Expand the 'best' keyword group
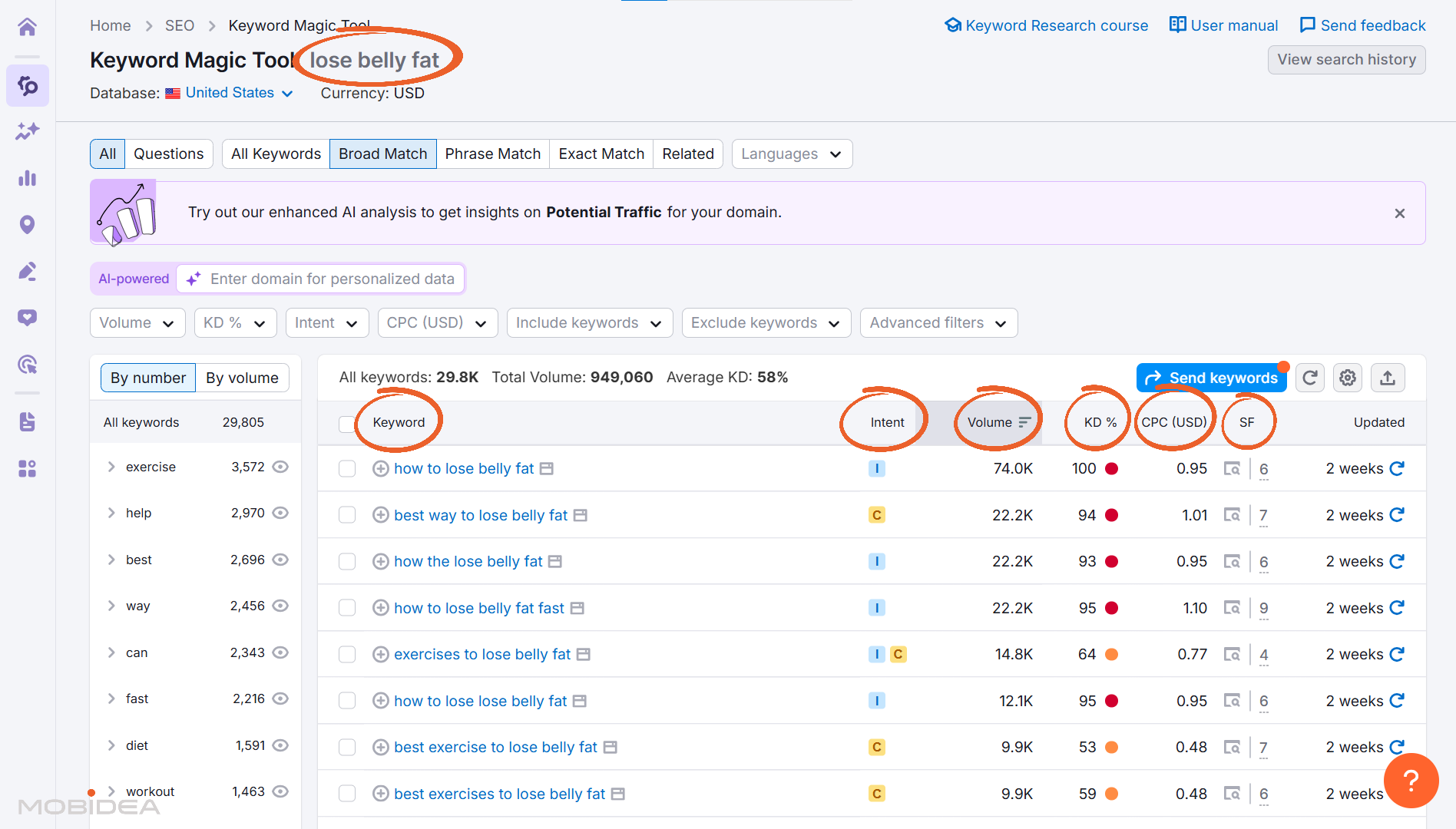1456x829 pixels. pyautogui.click(x=111, y=560)
